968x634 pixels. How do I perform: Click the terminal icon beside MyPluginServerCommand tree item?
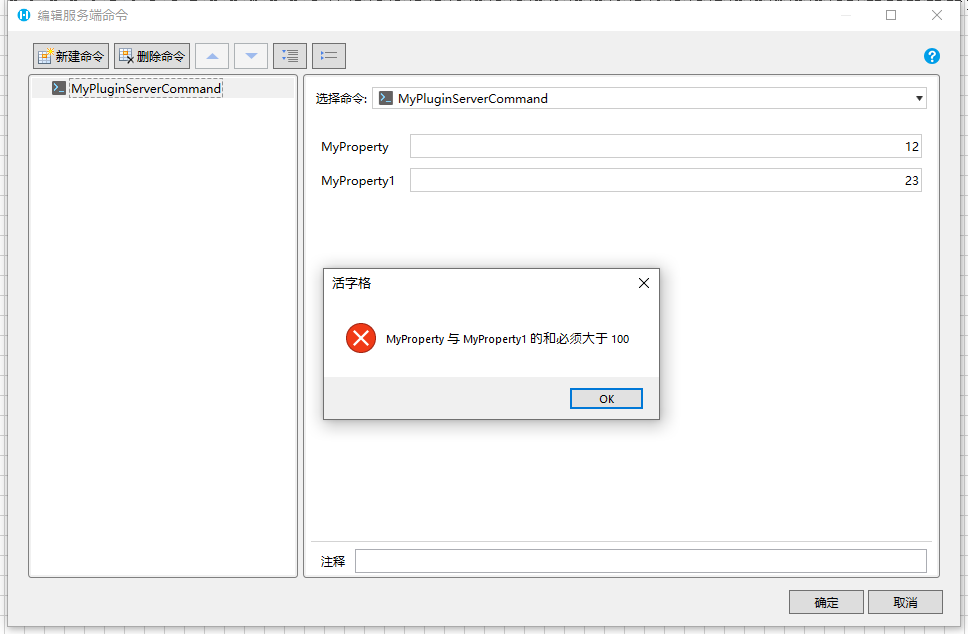tap(59, 88)
